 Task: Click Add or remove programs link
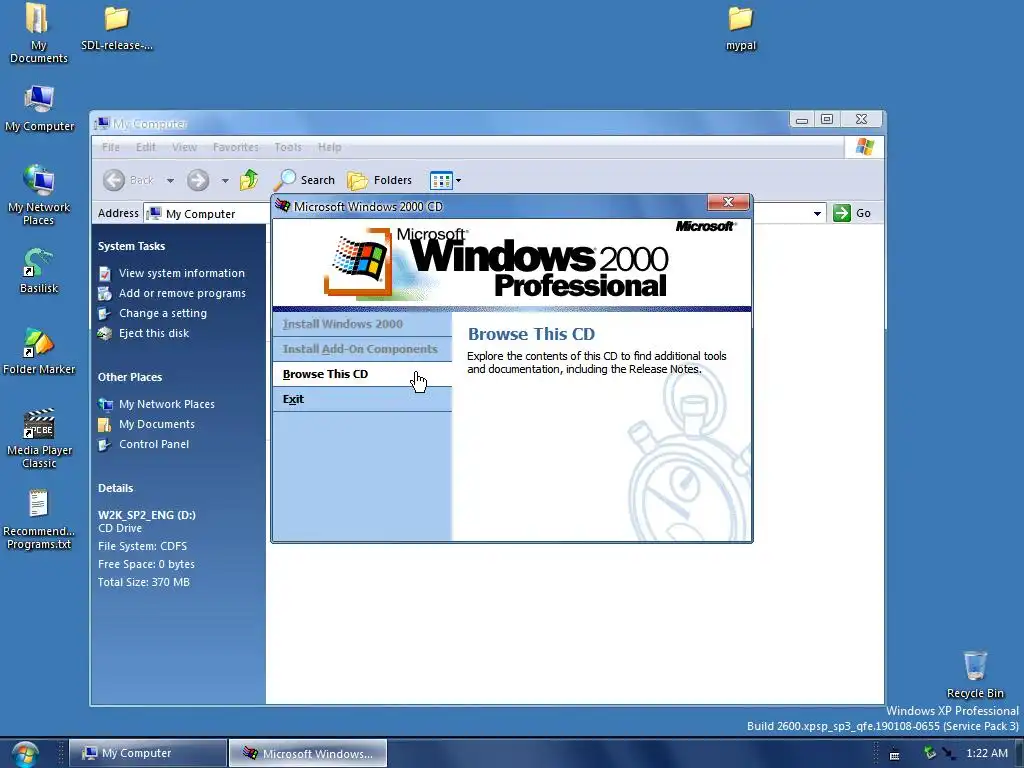[182, 293]
